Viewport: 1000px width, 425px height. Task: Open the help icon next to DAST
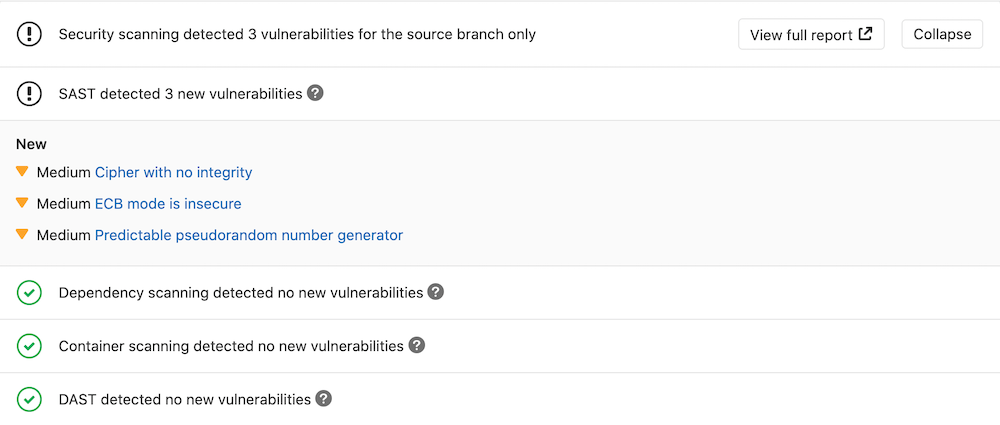[x=323, y=398]
